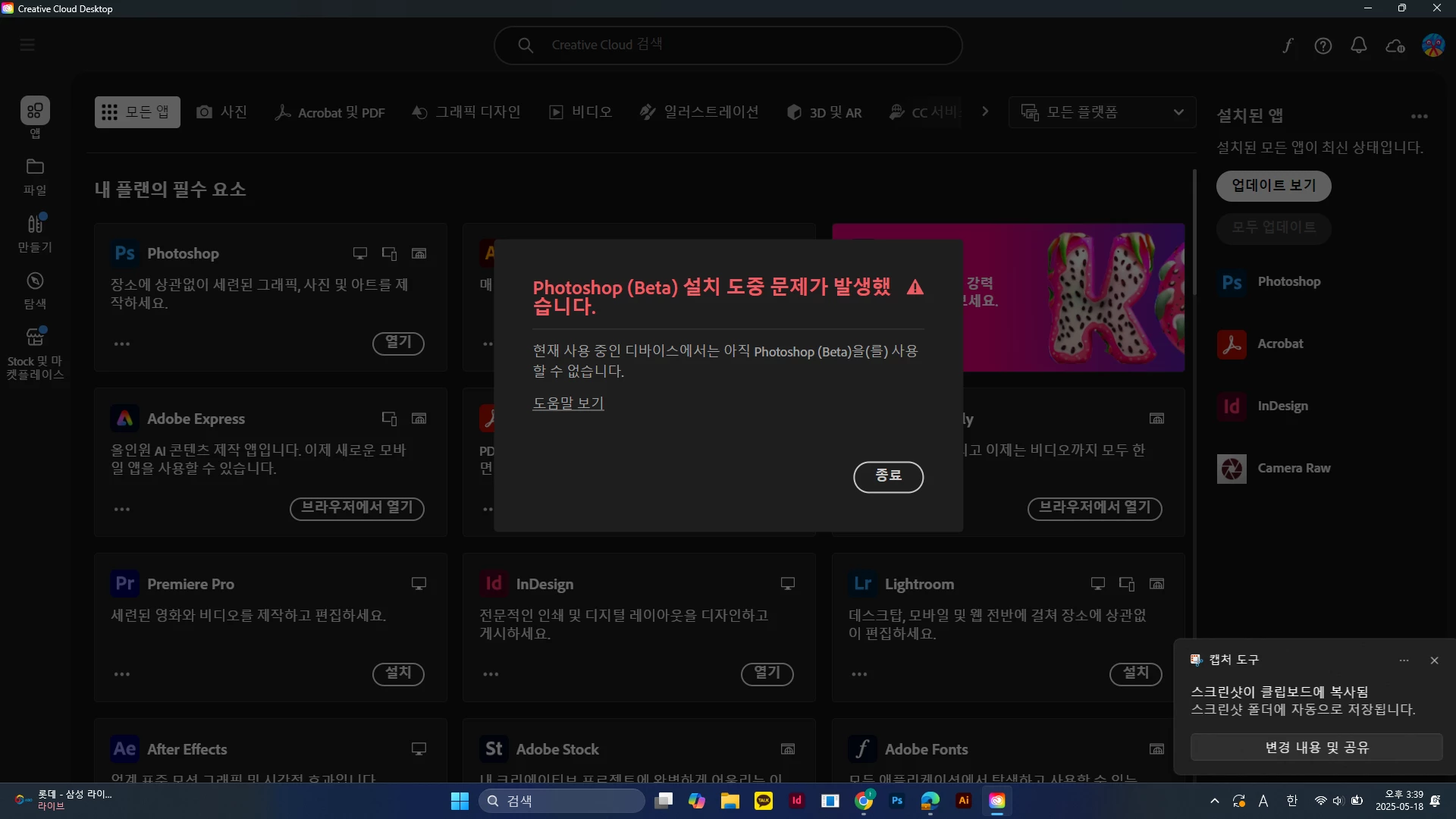The image size is (1456, 819).
Task: Expand the 모든 플랫폼 dropdown
Action: pos(1102,112)
